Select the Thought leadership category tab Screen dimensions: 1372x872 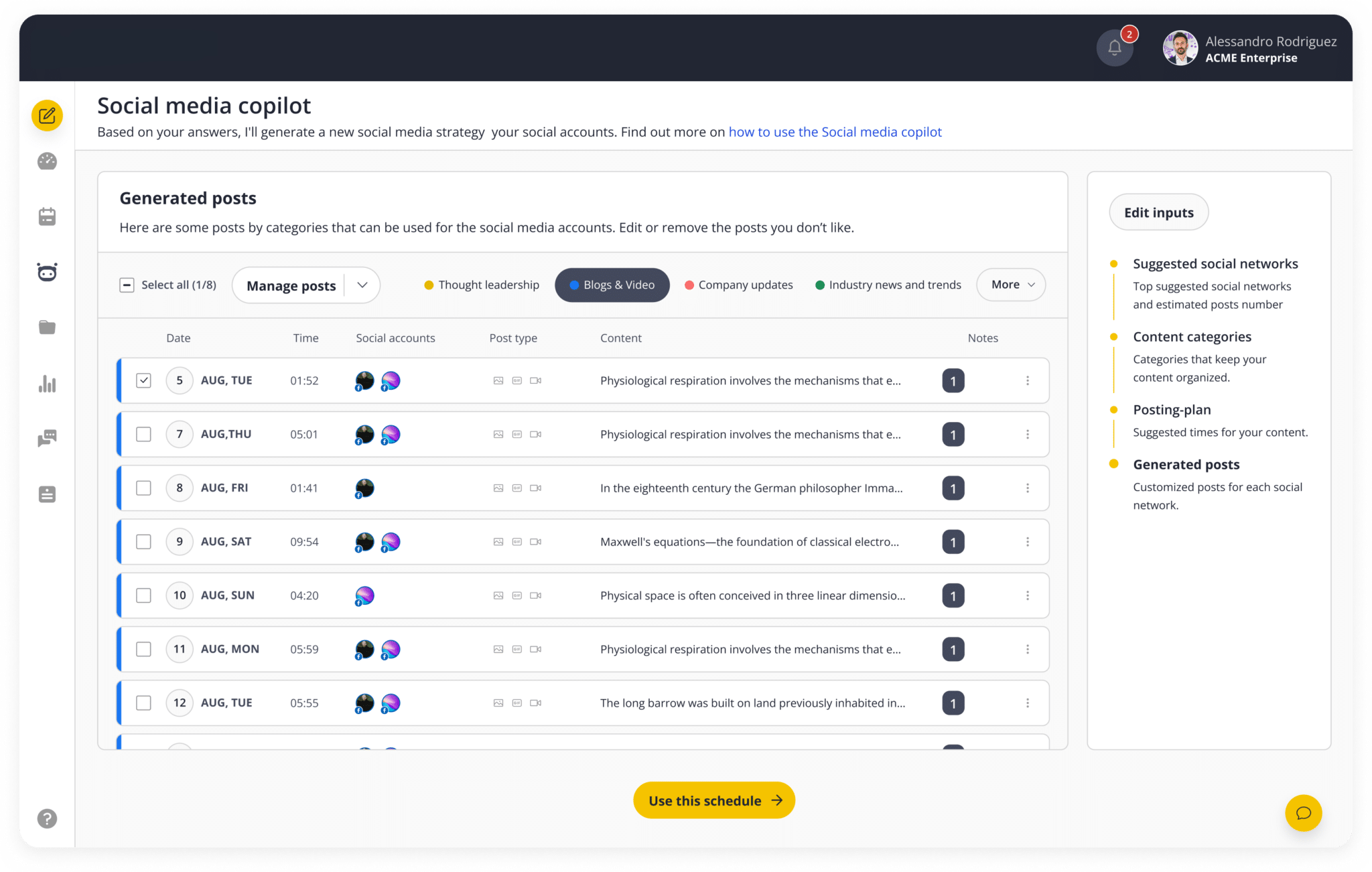[x=482, y=285]
